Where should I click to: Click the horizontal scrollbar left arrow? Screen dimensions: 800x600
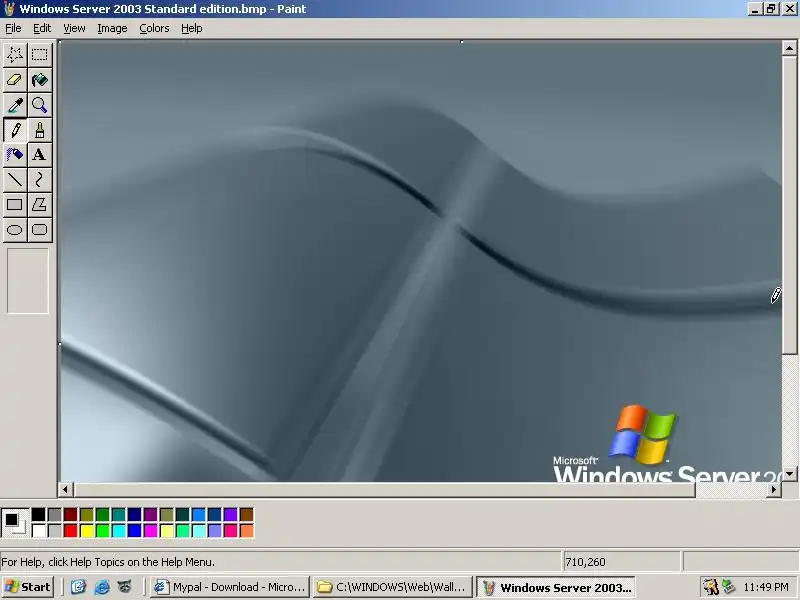[65, 489]
